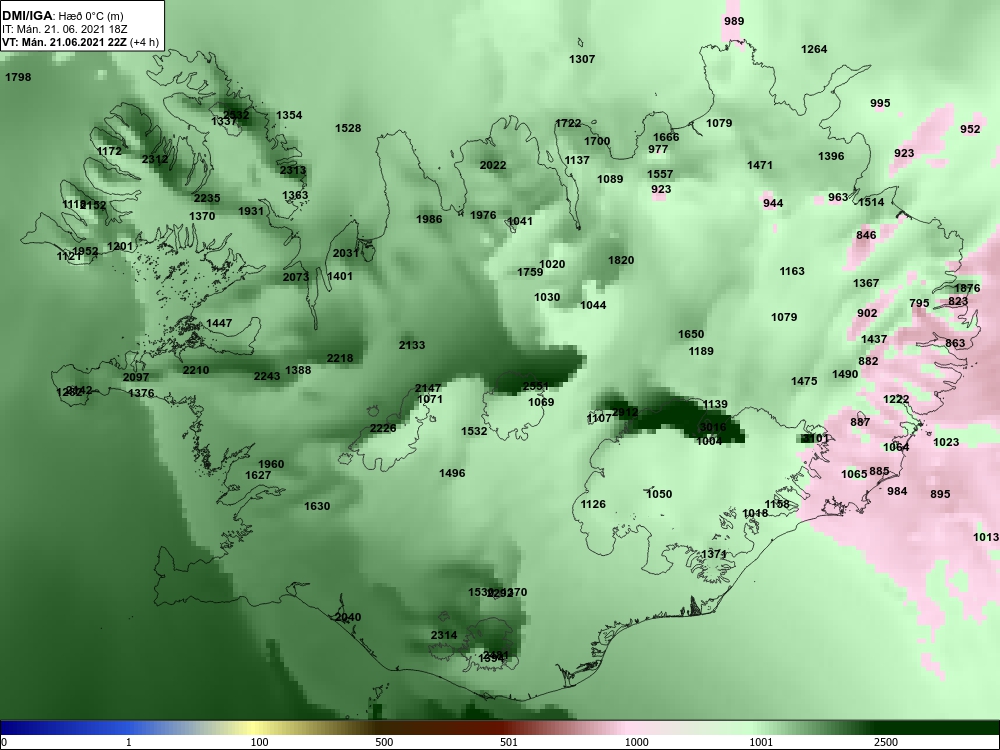Click the 1001 label on the color scale

pyautogui.click(x=761, y=742)
